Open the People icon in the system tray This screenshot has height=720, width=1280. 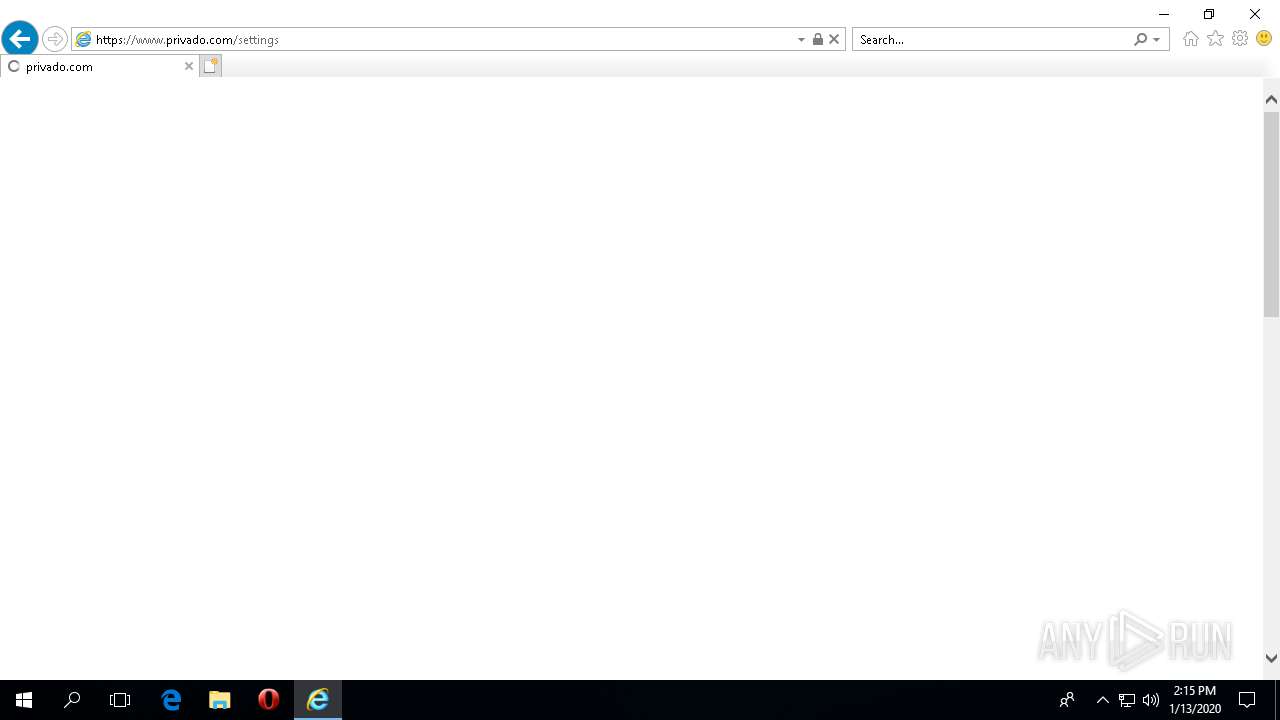[x=1067, y=700]
